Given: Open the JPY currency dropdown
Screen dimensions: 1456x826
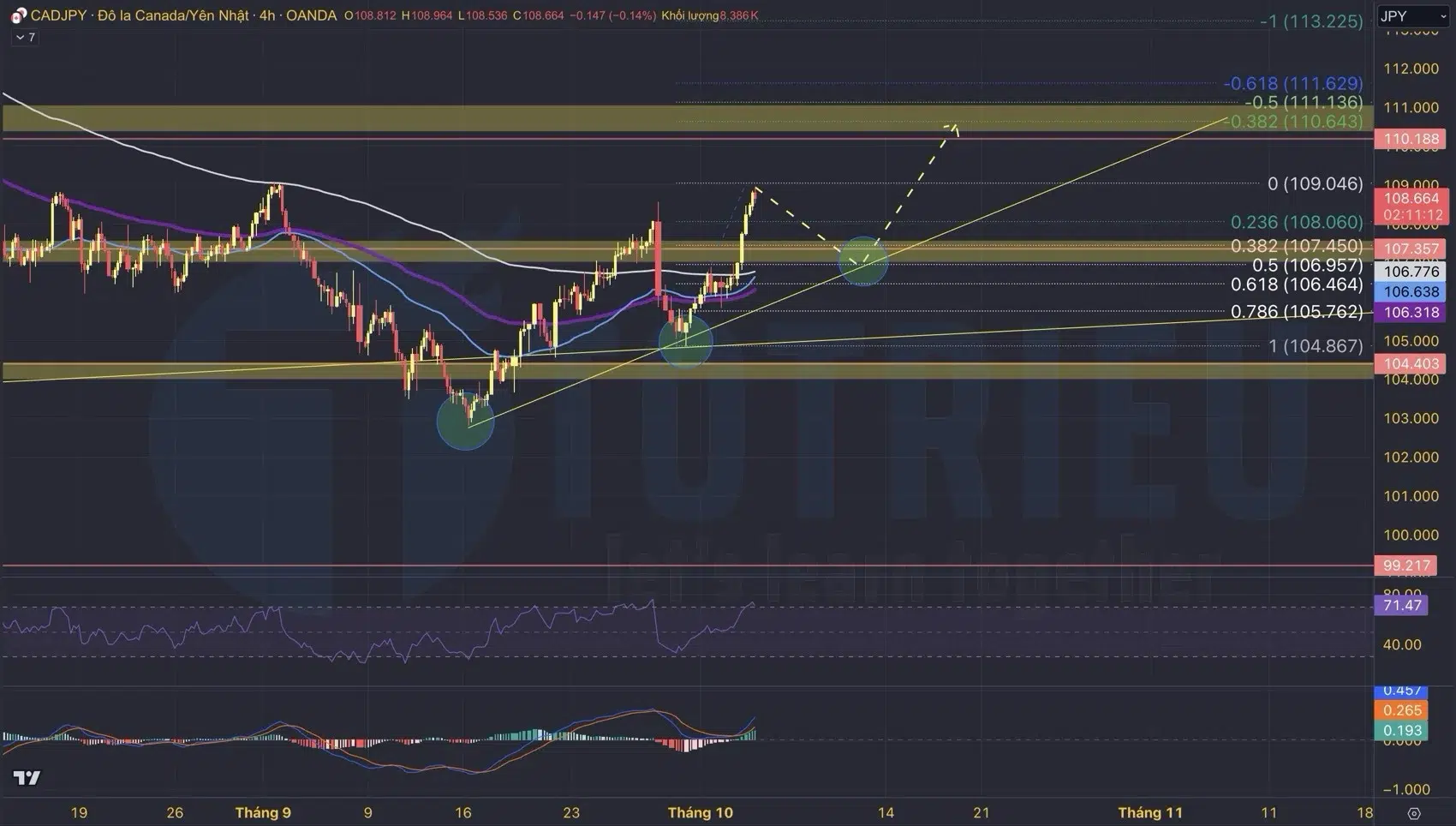Looking at the screenshot, I should (1413, 16).
